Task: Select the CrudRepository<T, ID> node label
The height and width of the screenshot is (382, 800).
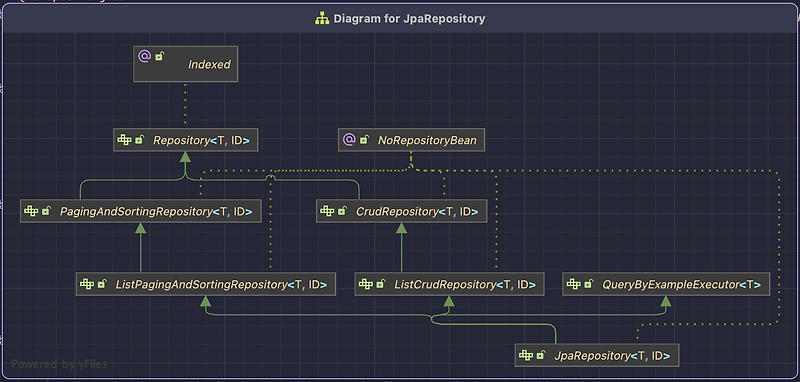Action: tap(417, 211)
